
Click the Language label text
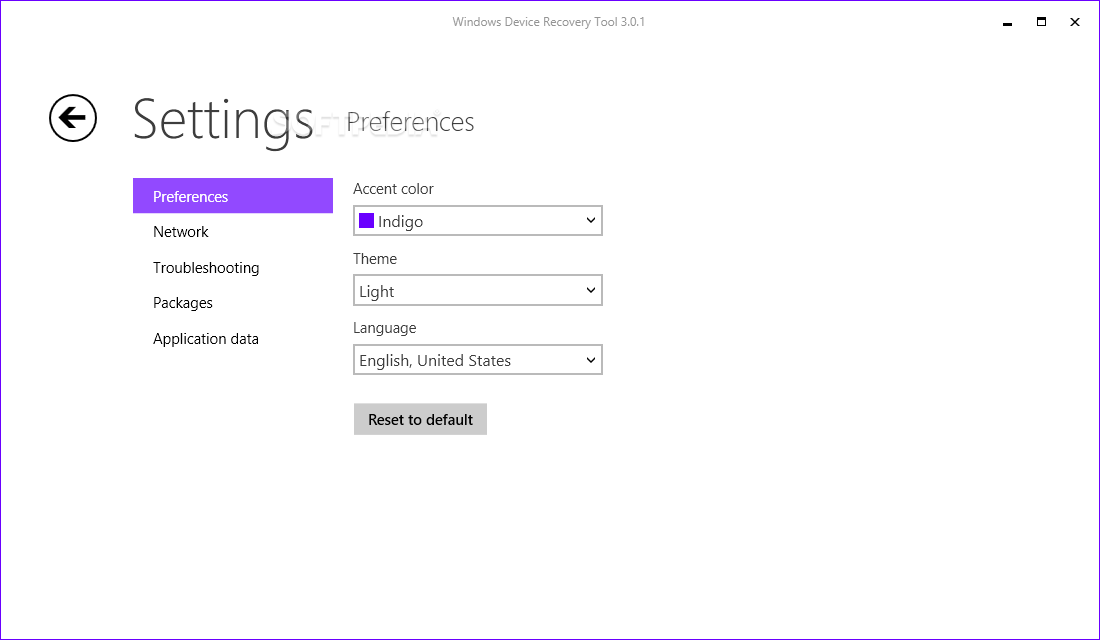pos(384,328)
